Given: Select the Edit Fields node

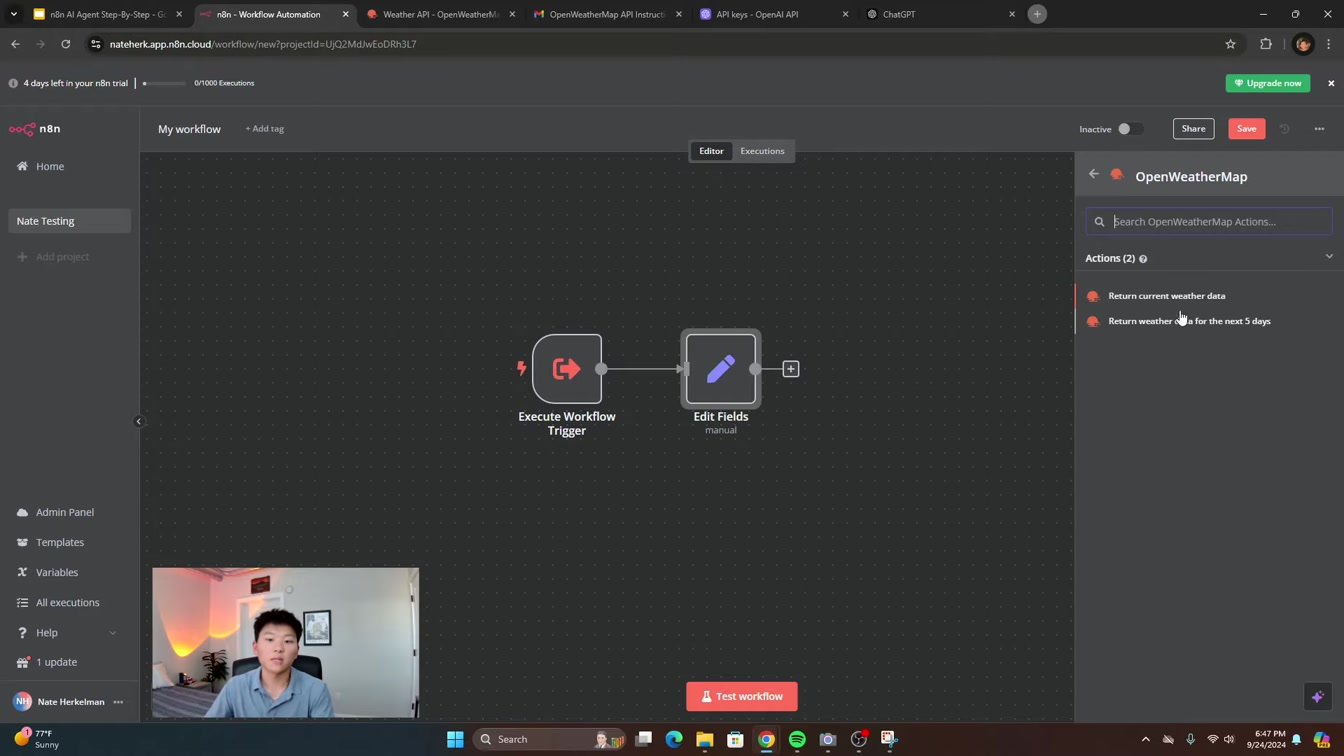Looking at the screenshot, I should (x=721, y=369).
